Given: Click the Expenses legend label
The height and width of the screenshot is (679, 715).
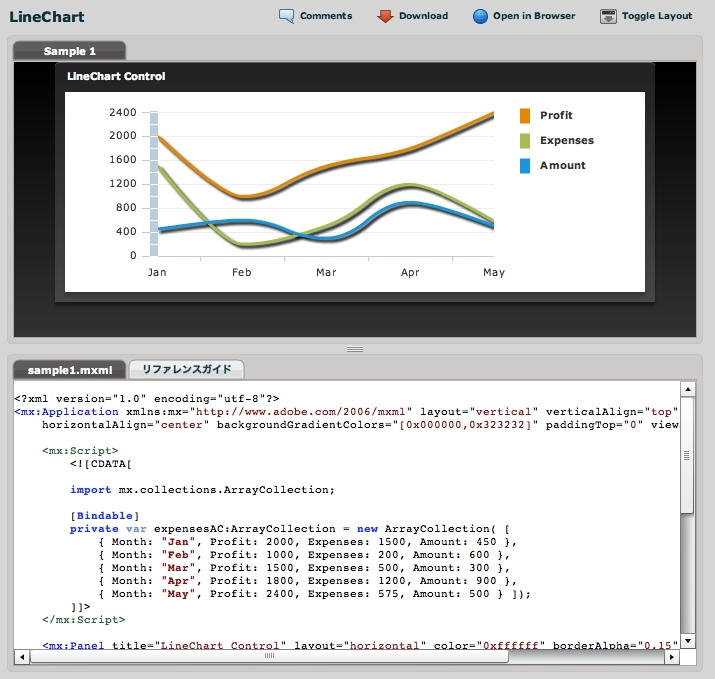Looking at the screenshot, I should (567, 140).
